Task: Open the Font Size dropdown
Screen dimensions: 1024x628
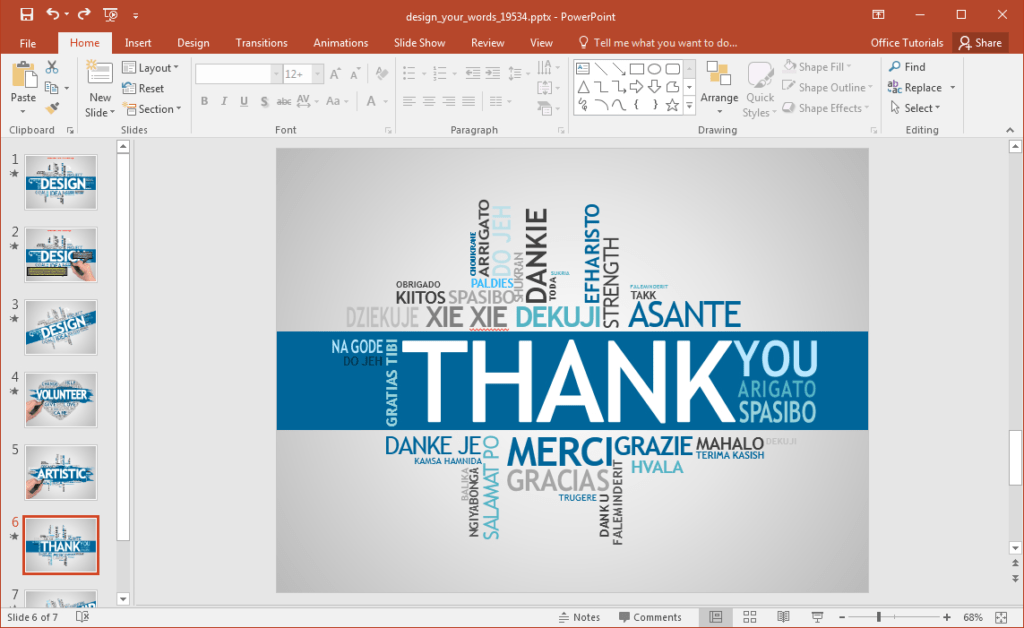Action: coord(317,74)
